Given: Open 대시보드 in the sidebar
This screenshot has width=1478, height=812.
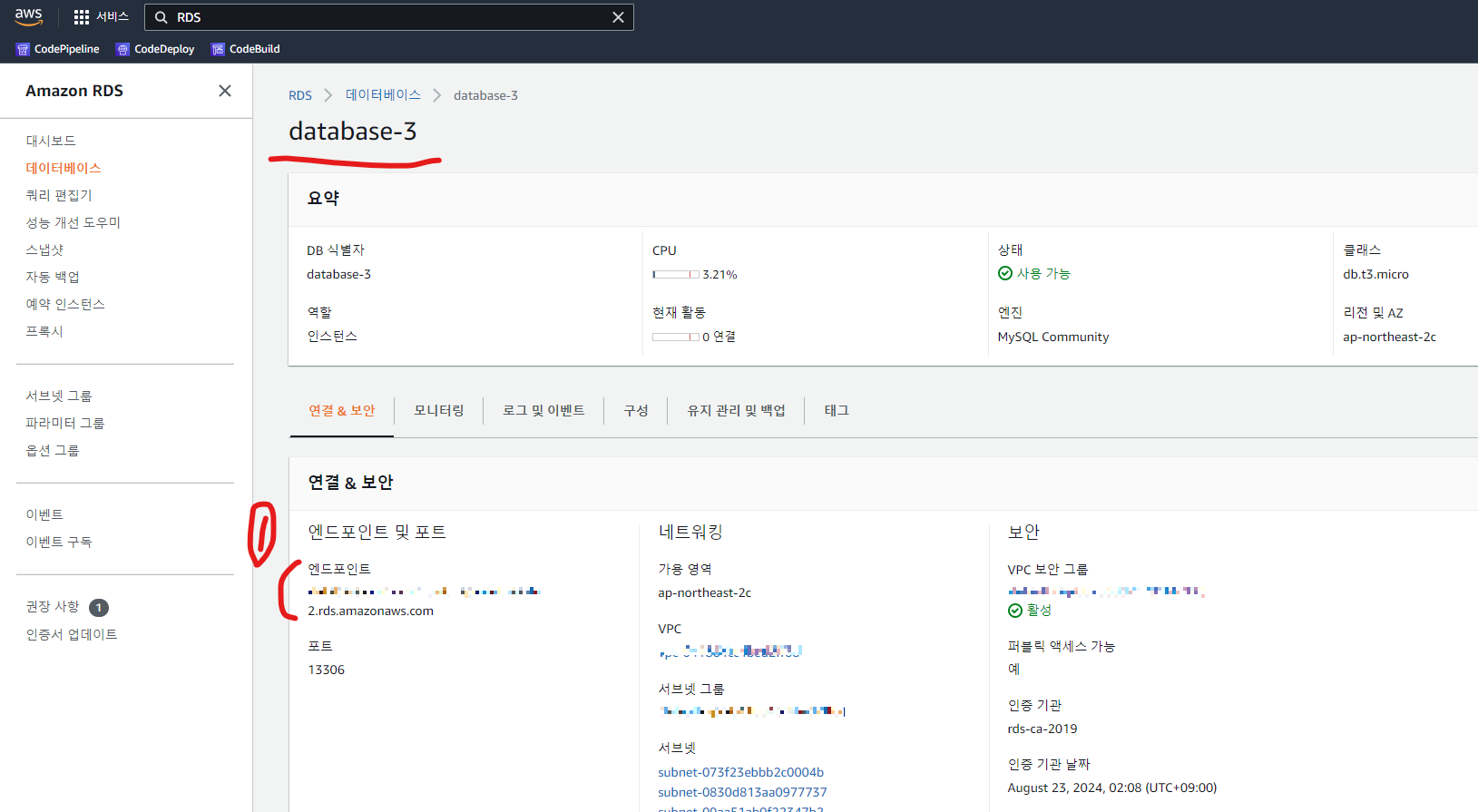Looking at the screenshot, I should [51, 141].
